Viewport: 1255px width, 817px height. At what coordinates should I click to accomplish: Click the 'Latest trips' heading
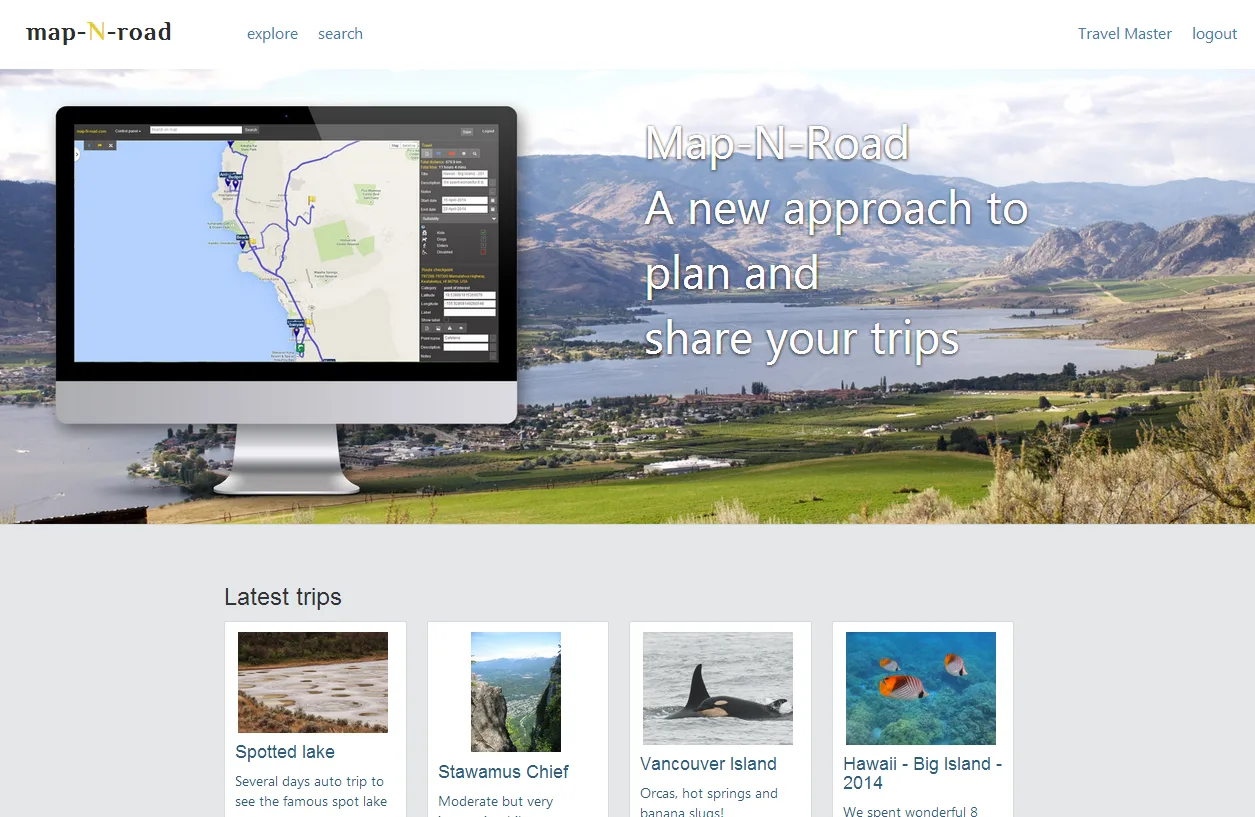283,597
